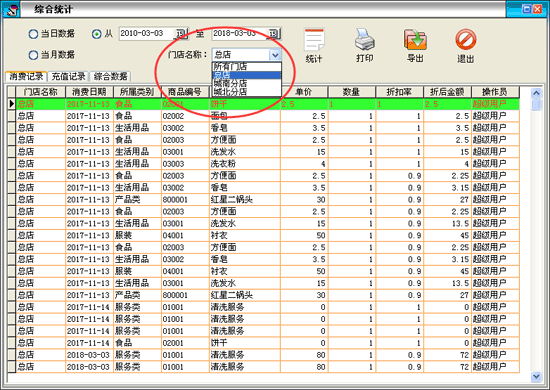Close the 综合统计 window
This screenshot has width=550, height=390.
(537, 9)
